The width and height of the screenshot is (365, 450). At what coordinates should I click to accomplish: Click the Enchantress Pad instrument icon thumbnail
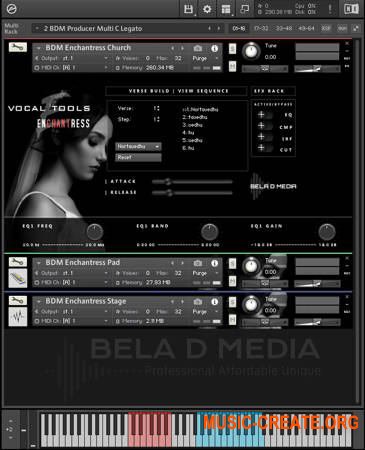coord(18,278)
